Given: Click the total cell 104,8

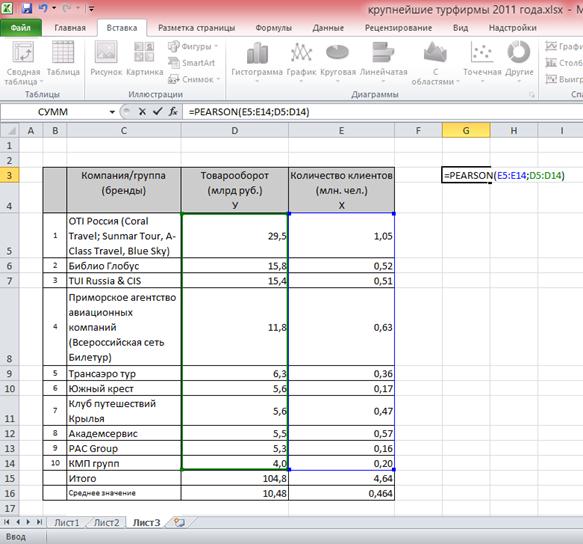Looking at the screenshot, I should click(x=235, y=478).
